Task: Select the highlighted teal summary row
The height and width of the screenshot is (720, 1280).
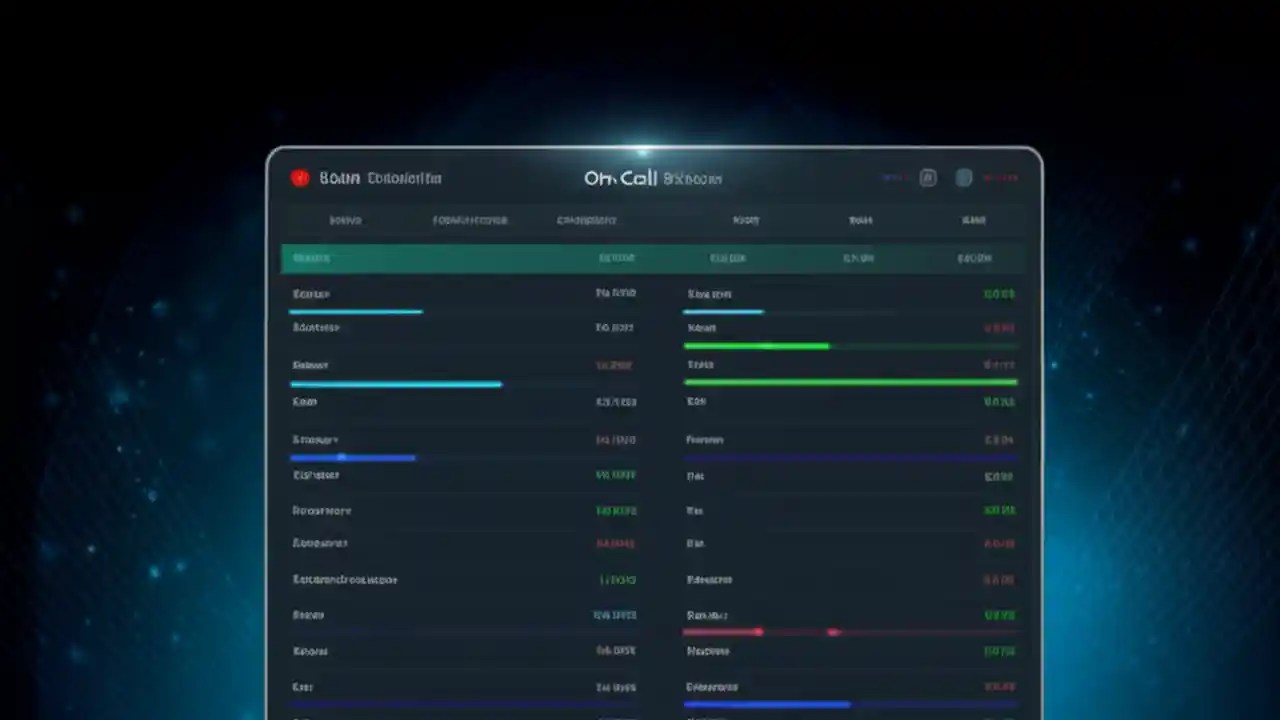Action: tap(652, 258)
